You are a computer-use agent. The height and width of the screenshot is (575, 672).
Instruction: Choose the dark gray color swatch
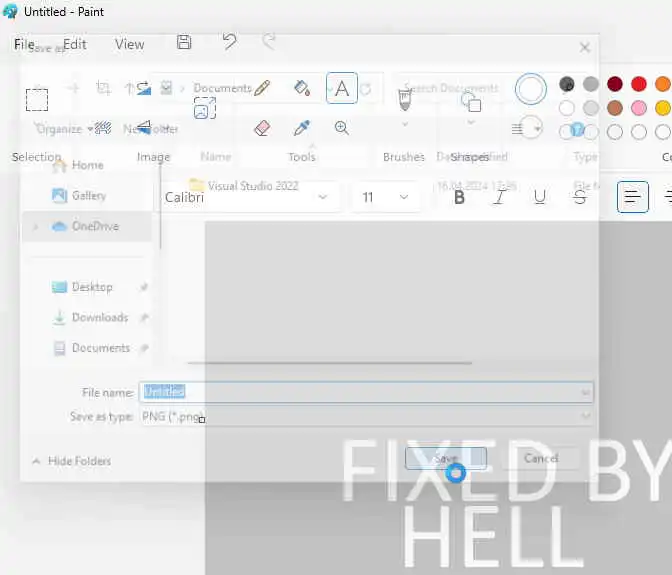pyautogui.click(x=567, y=84)
